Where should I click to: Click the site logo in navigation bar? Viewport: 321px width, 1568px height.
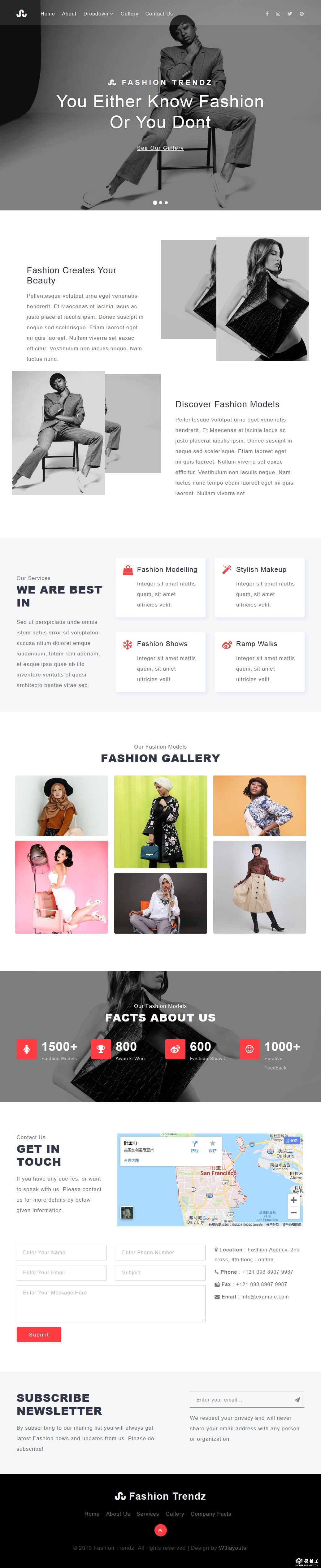tap(21, 13)
